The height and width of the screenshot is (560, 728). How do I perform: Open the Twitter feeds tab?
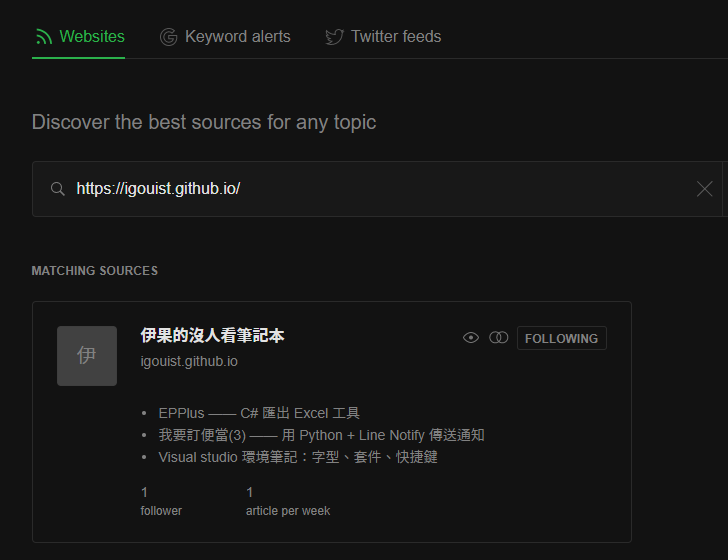coord(383,37)
